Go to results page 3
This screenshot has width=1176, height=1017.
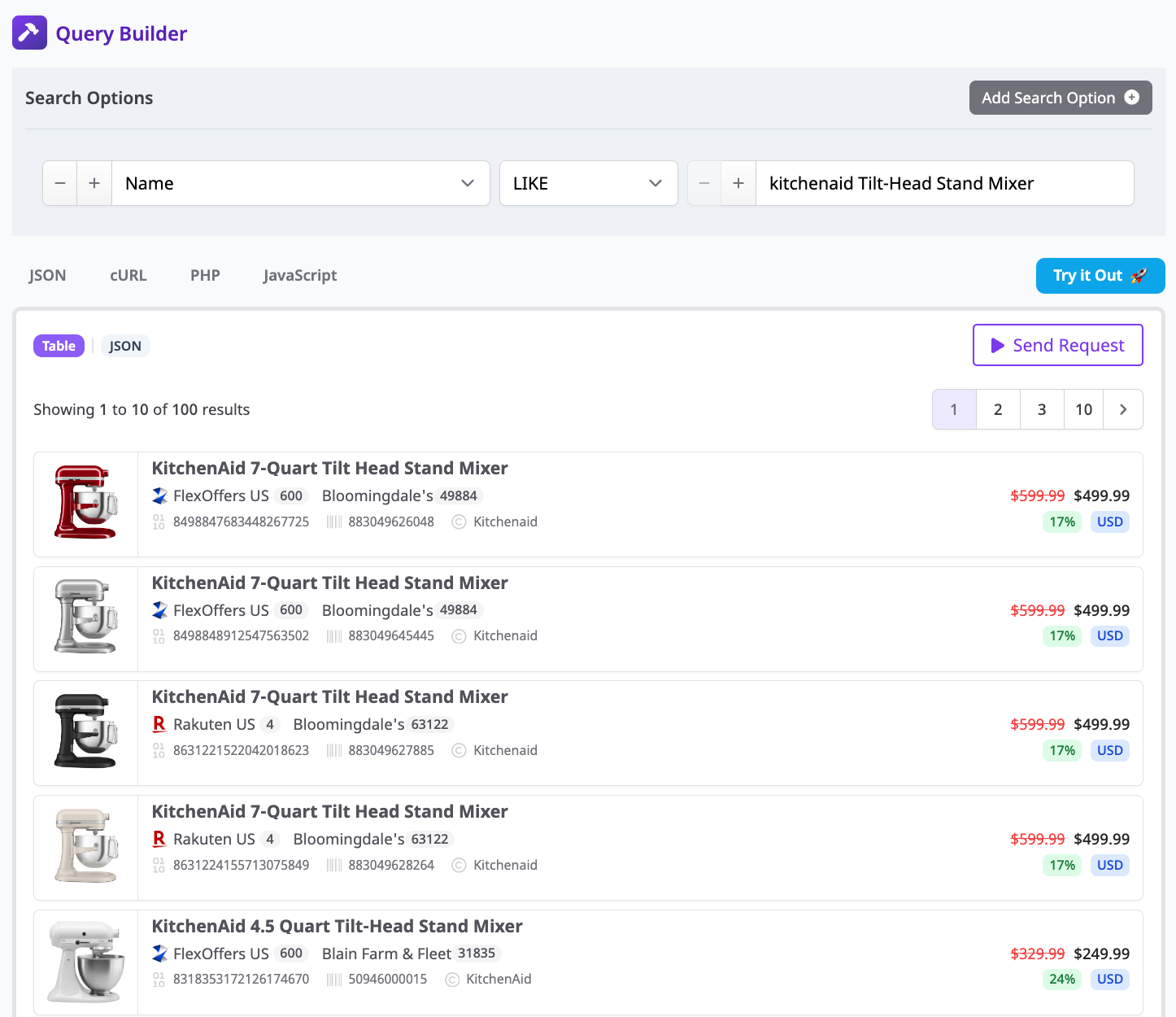click(1042, 409)
